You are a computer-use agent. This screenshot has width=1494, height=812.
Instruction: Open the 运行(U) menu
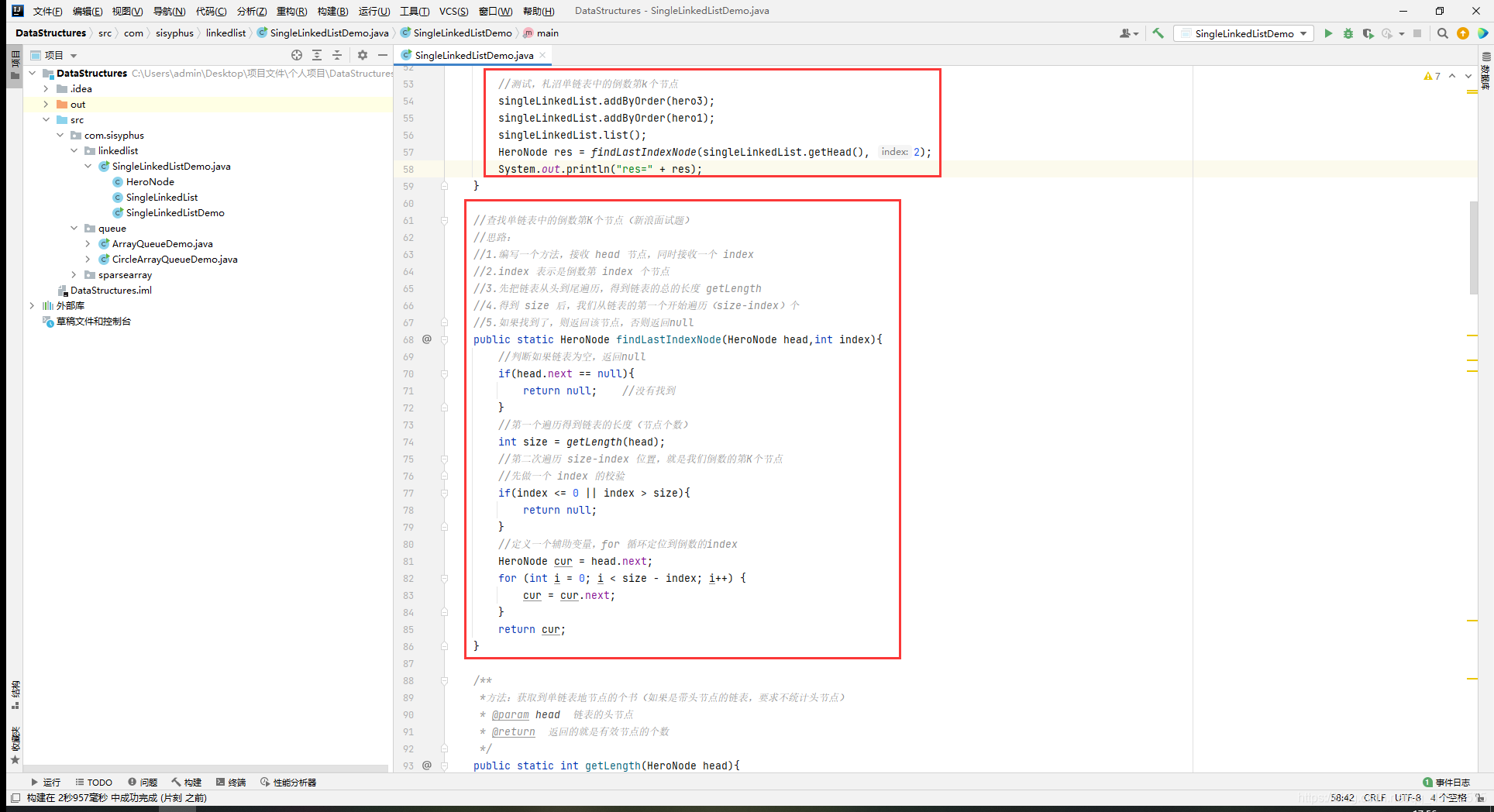click(374, 11)
